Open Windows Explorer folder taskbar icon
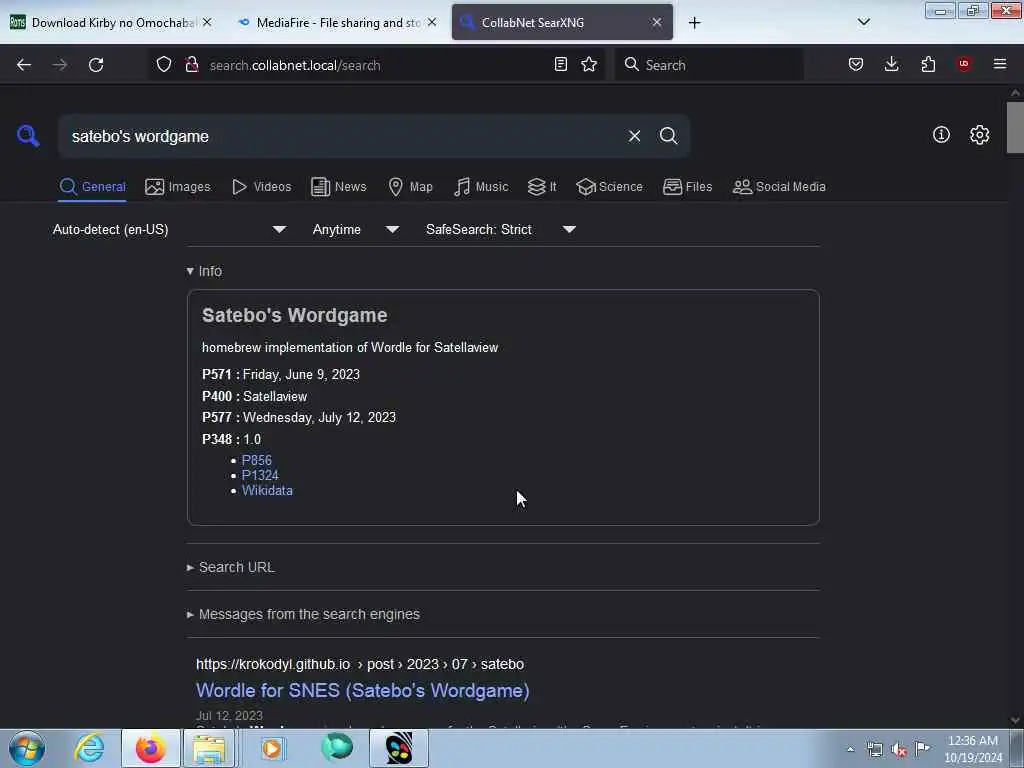This screenshot has height=768, width=1024. [209, 748]
